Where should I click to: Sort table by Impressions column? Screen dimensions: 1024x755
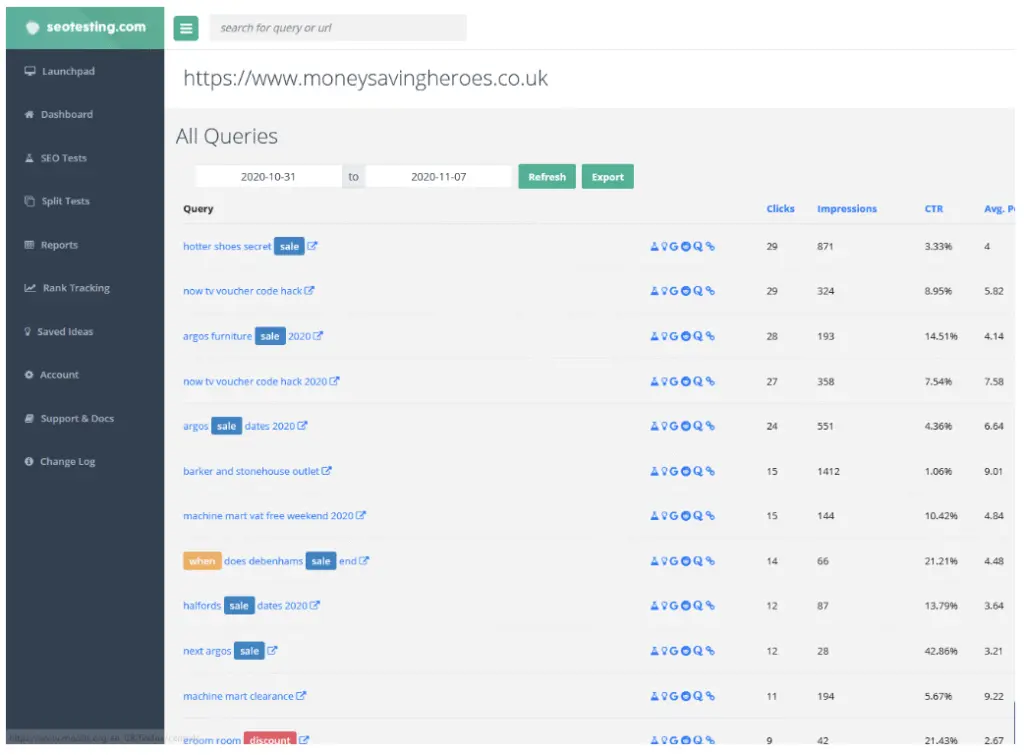pyautogui.click(x=846, y=208)
